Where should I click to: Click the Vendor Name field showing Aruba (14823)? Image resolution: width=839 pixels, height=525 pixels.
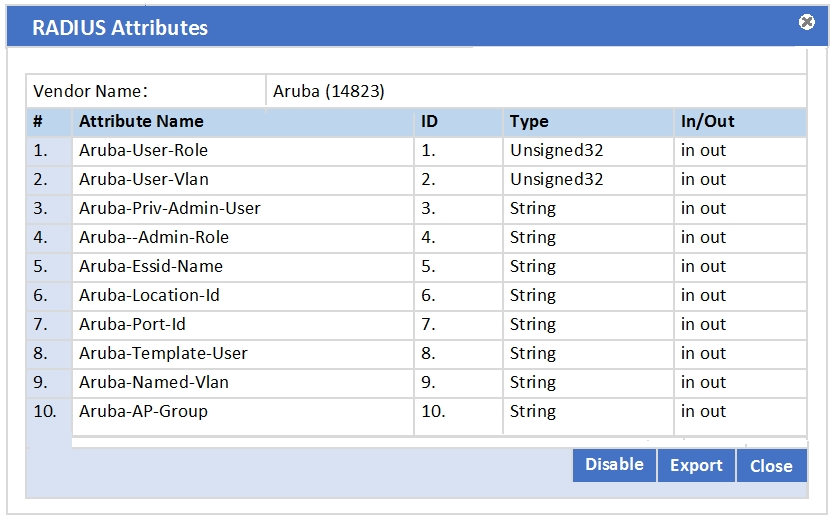(535, 91)
